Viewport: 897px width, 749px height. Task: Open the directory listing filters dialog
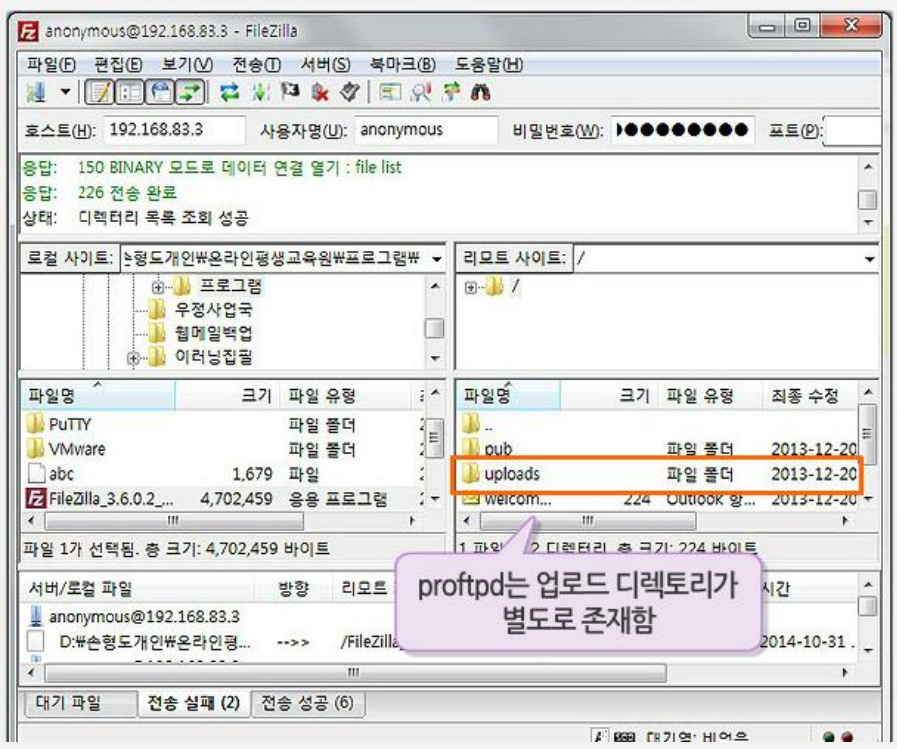[390, 92]
